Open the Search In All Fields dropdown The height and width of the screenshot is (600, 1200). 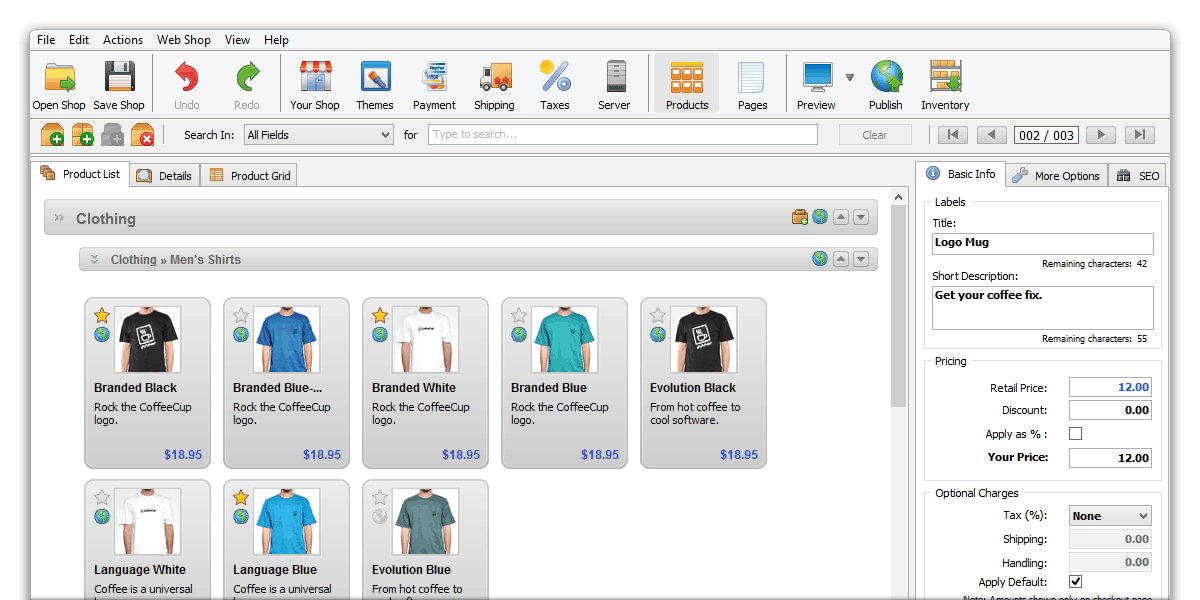[x=319, y=135]
